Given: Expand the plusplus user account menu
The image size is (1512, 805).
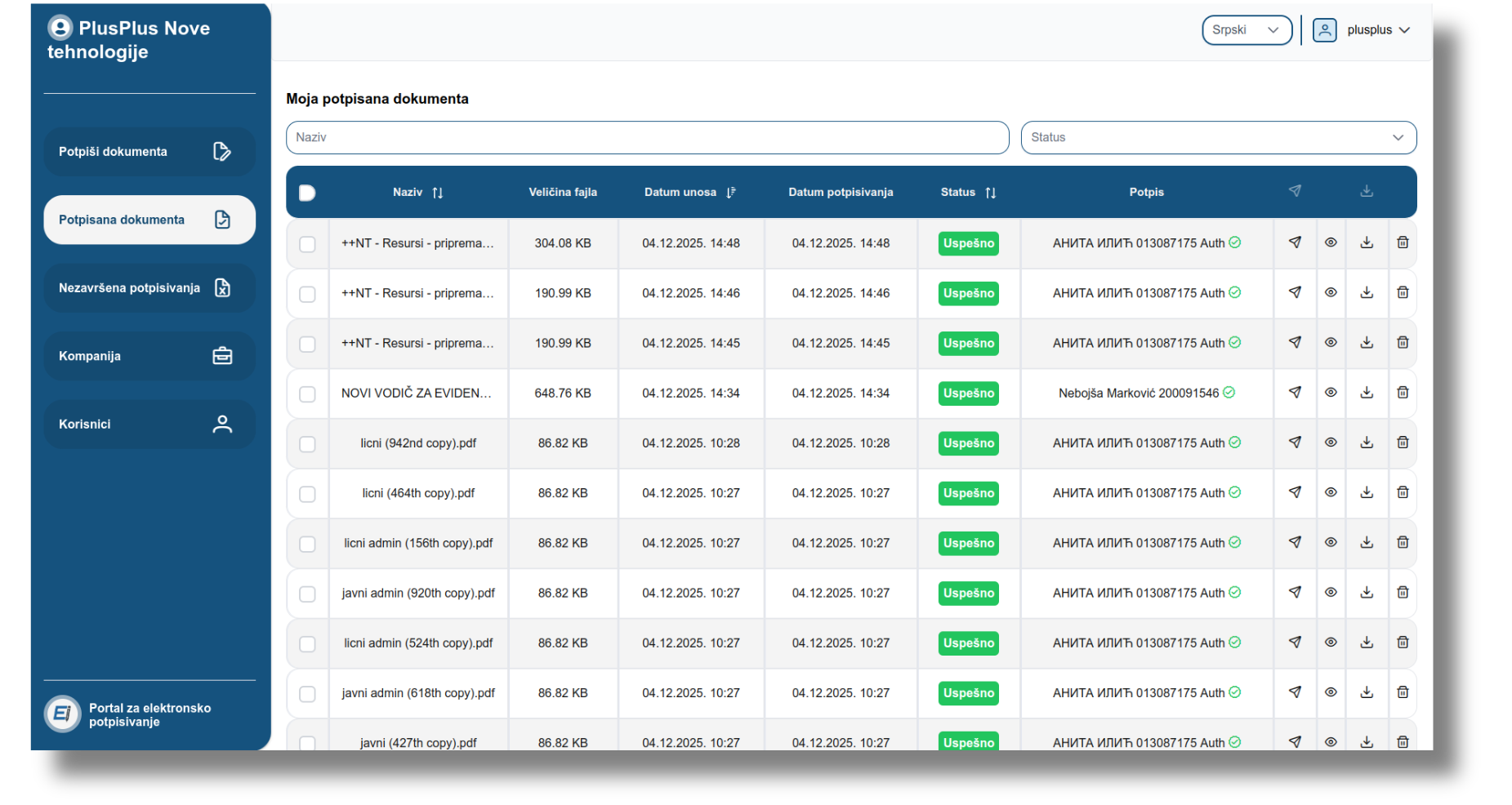Looking at the screenshot, I should pos(1363,30).
